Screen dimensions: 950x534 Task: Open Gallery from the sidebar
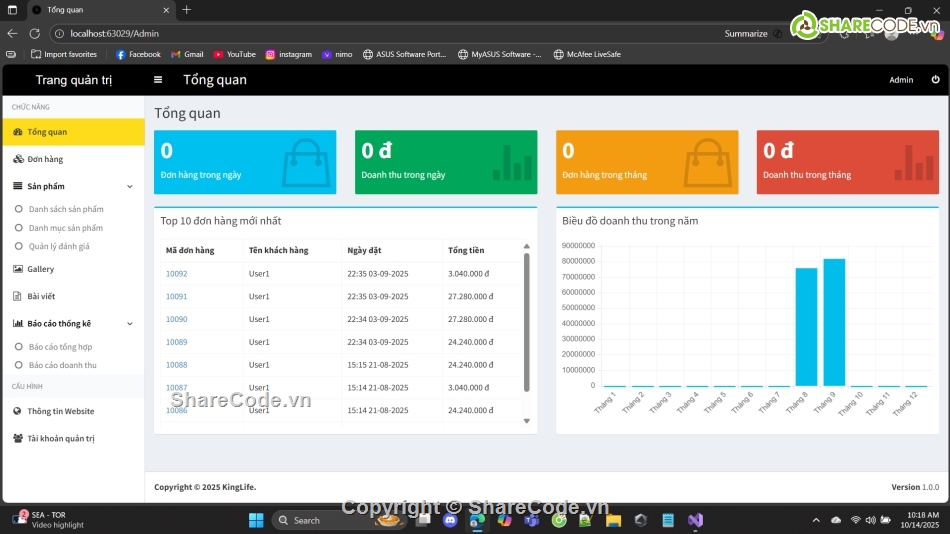coord(40,269)
